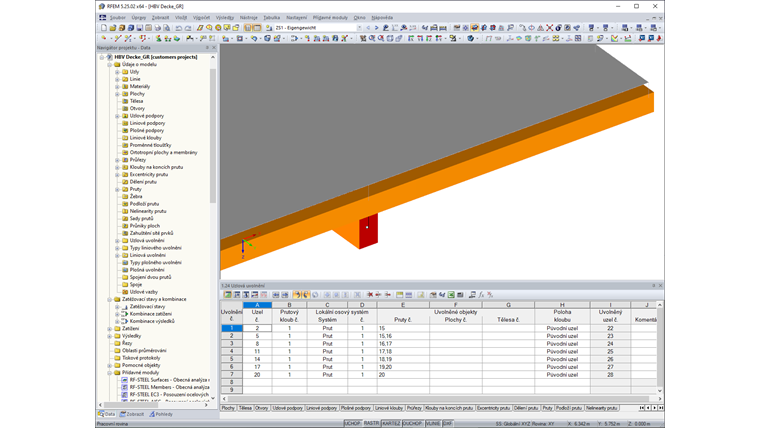
Task: Switch to the Excentricity prutu table tab
Action: [x=493, y=408]
